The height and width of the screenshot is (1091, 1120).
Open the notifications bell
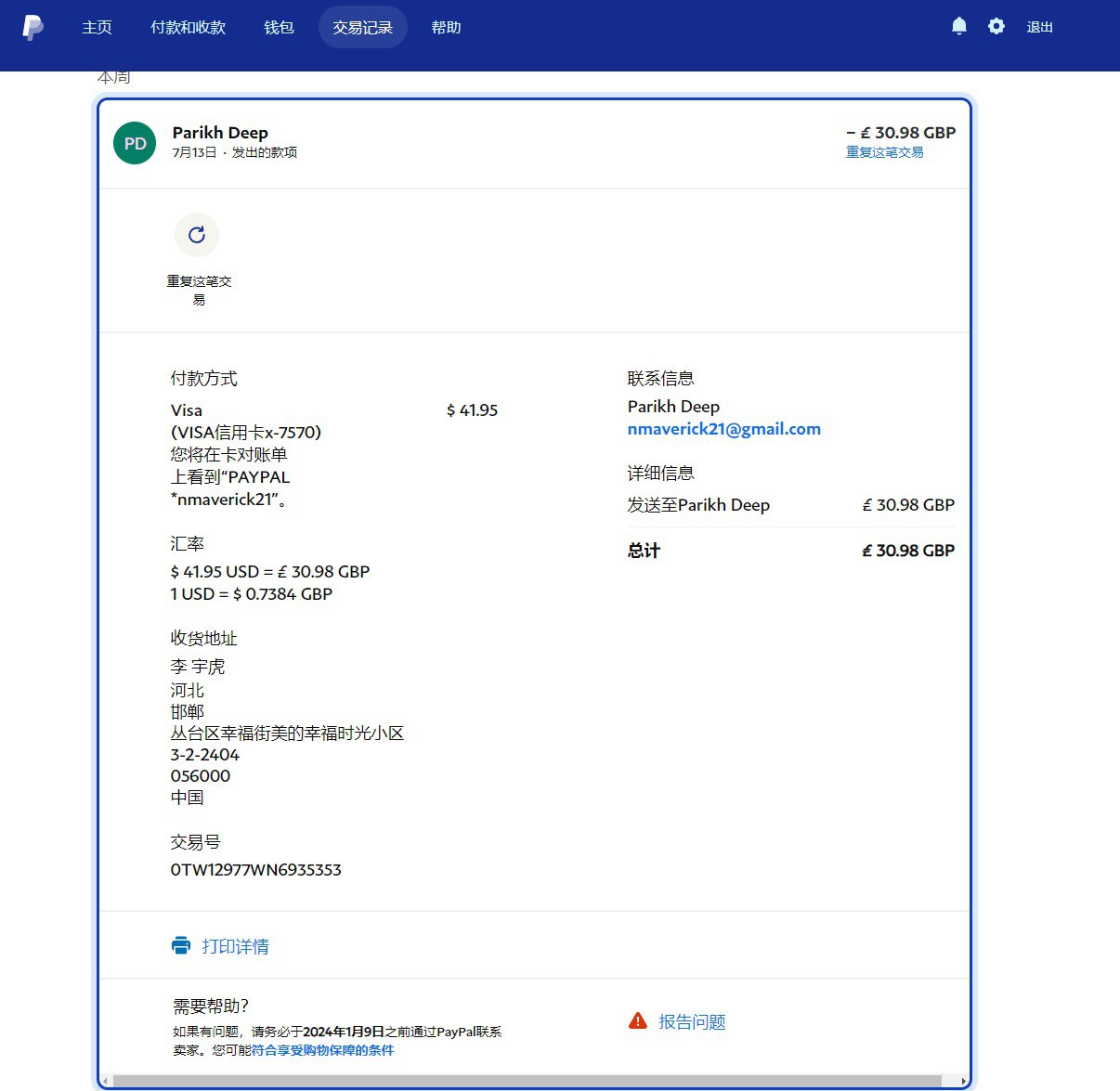959,27
